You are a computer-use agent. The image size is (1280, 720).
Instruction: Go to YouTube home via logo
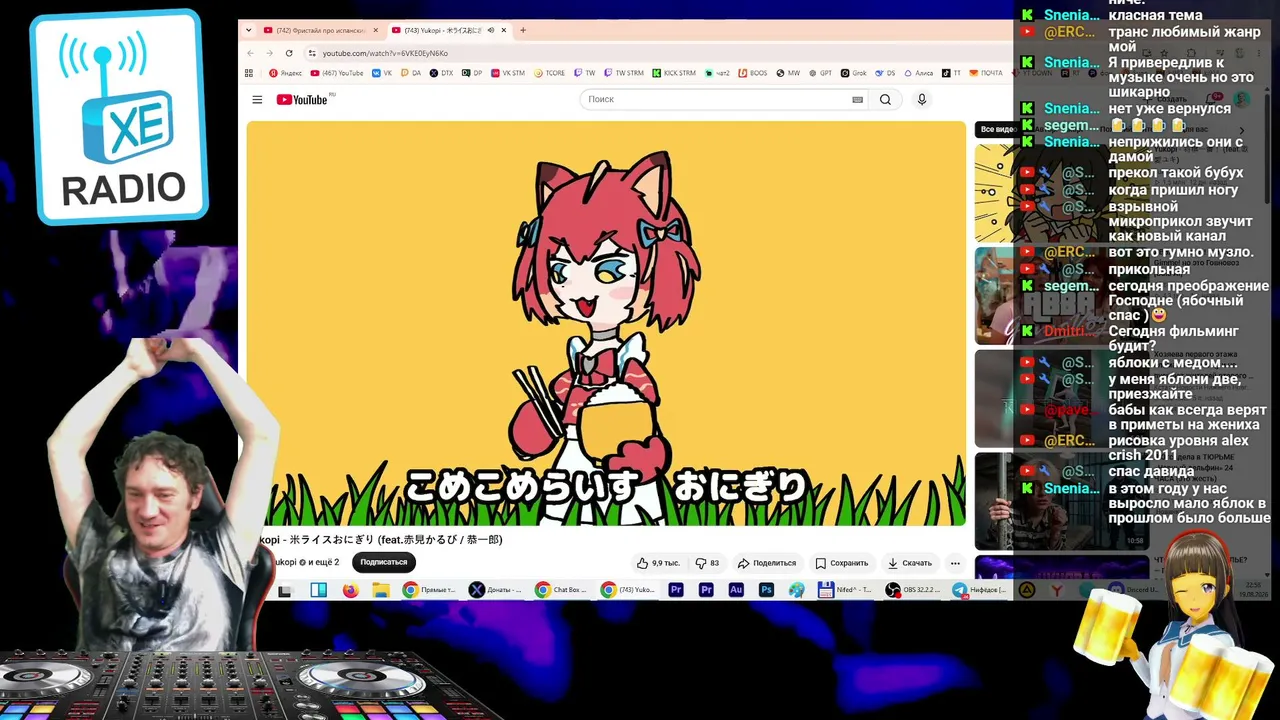pyautogui.click(x=302, y=99)
